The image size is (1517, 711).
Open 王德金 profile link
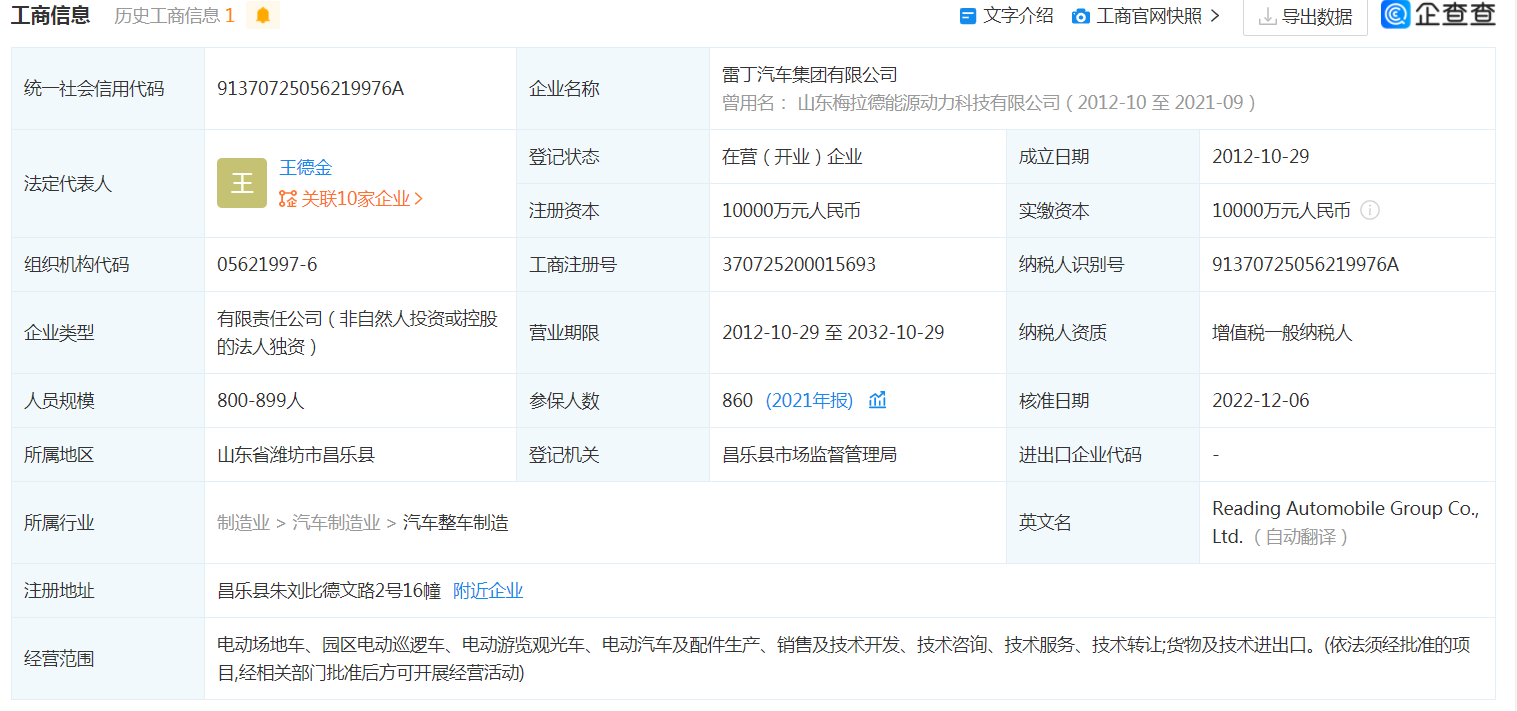click(x=305, y=167)
